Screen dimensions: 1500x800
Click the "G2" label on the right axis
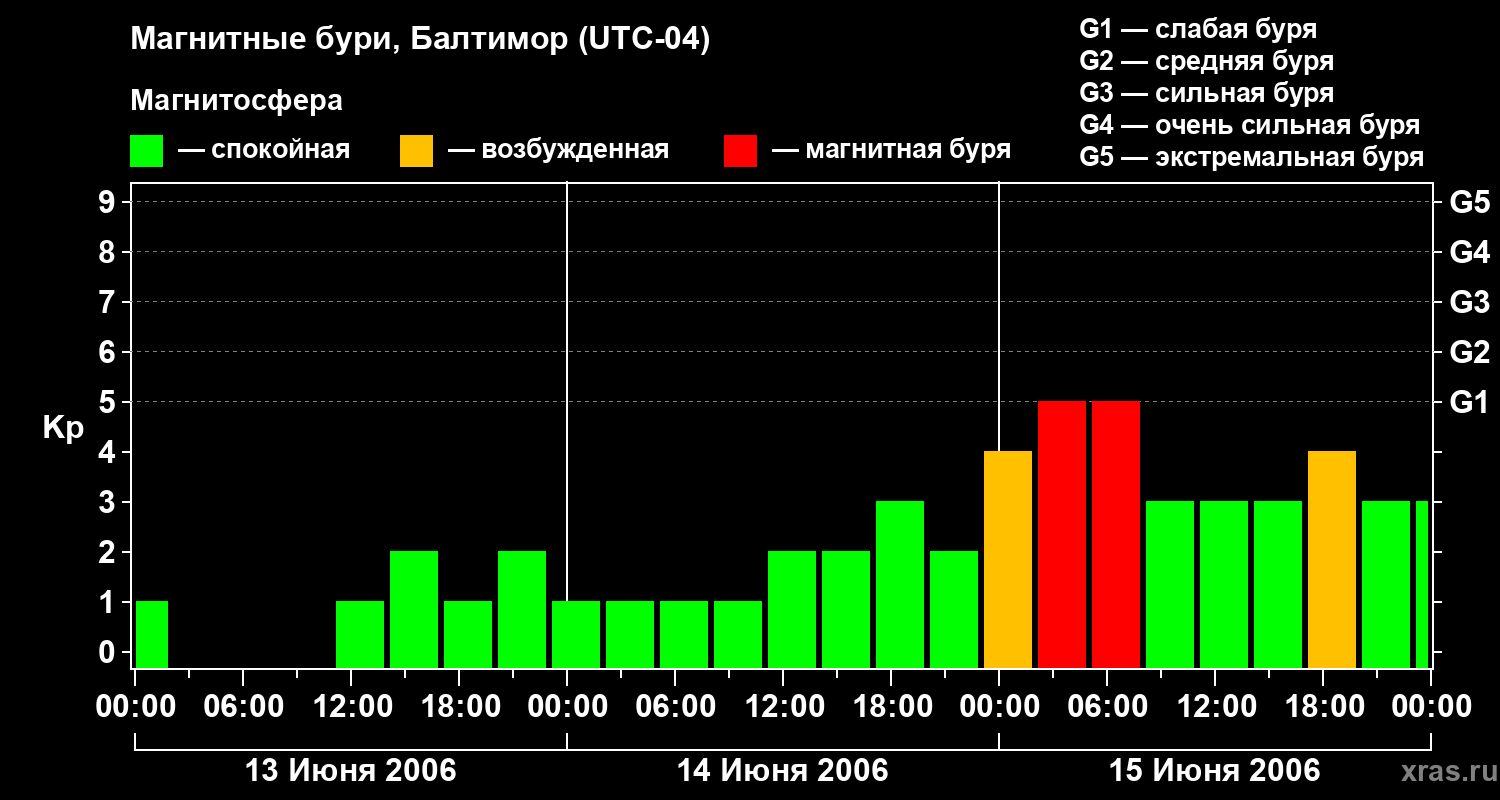point(1469,352)
